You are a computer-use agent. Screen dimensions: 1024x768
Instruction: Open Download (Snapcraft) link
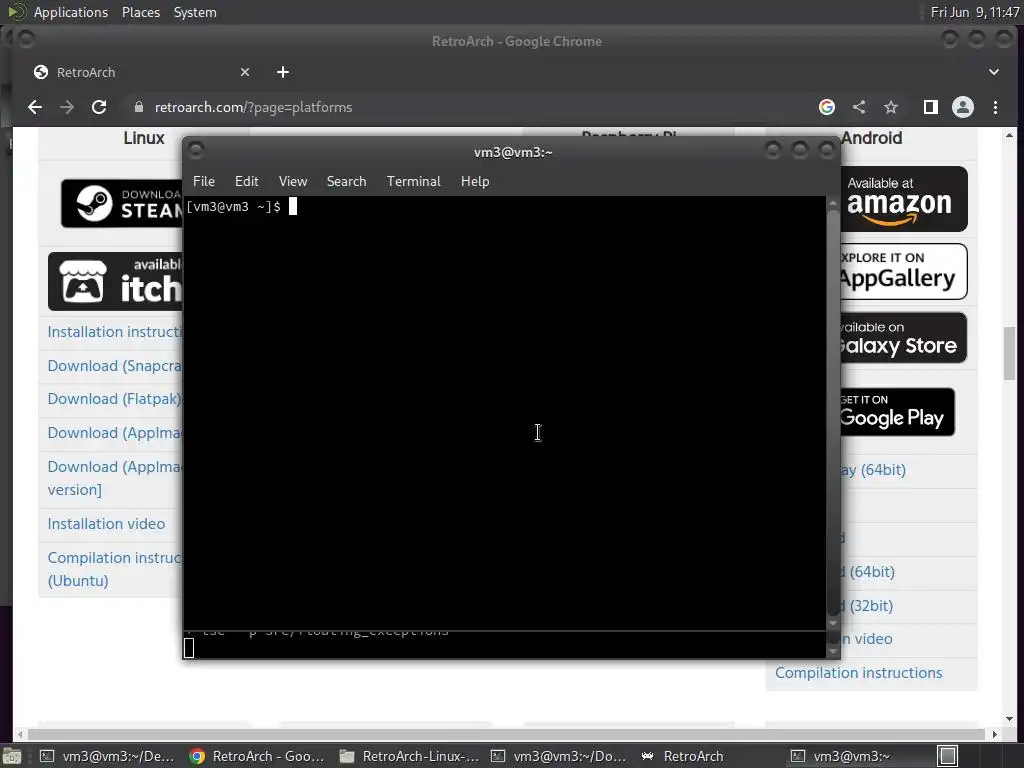tap(115, 366)
